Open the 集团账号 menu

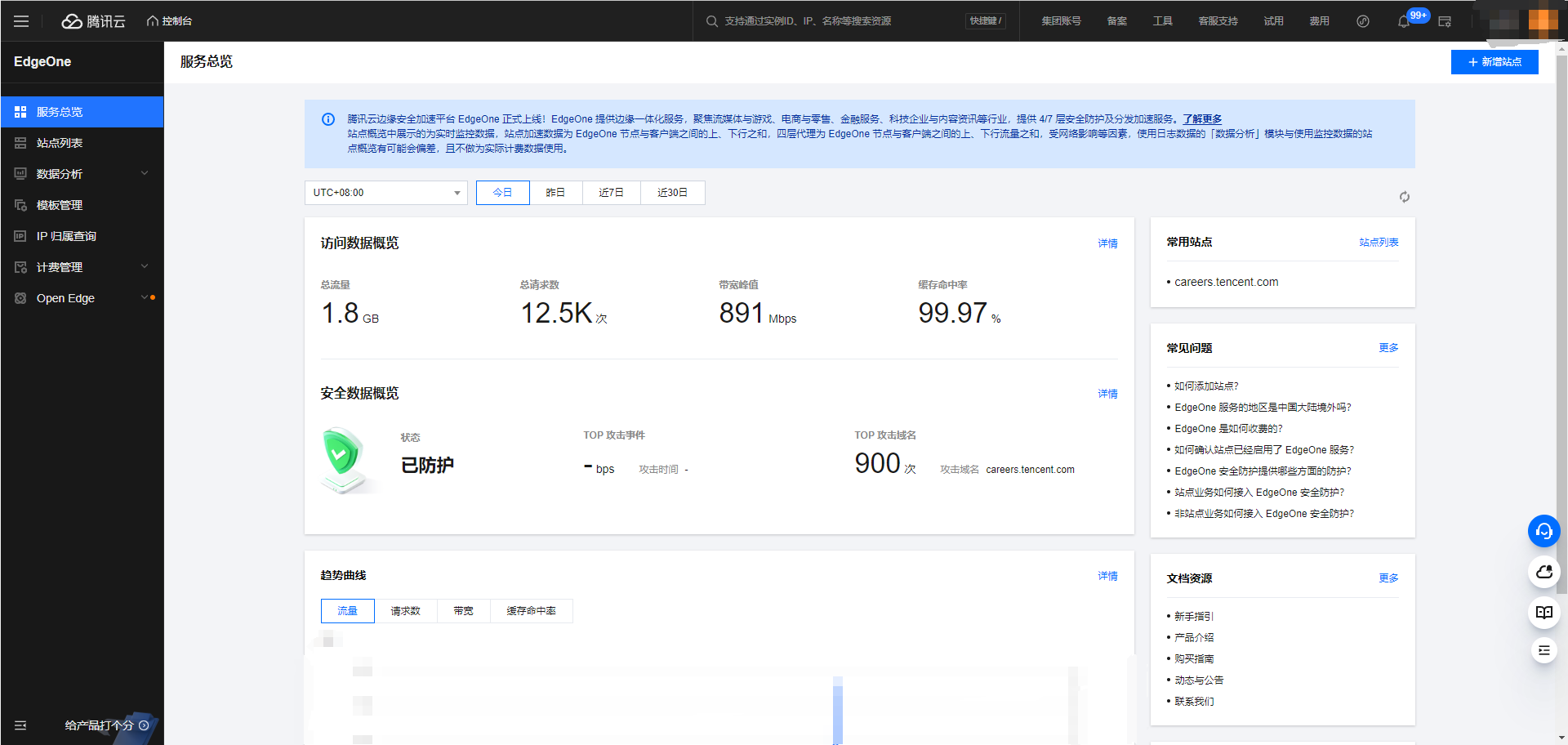click(x=1061, y=21)
